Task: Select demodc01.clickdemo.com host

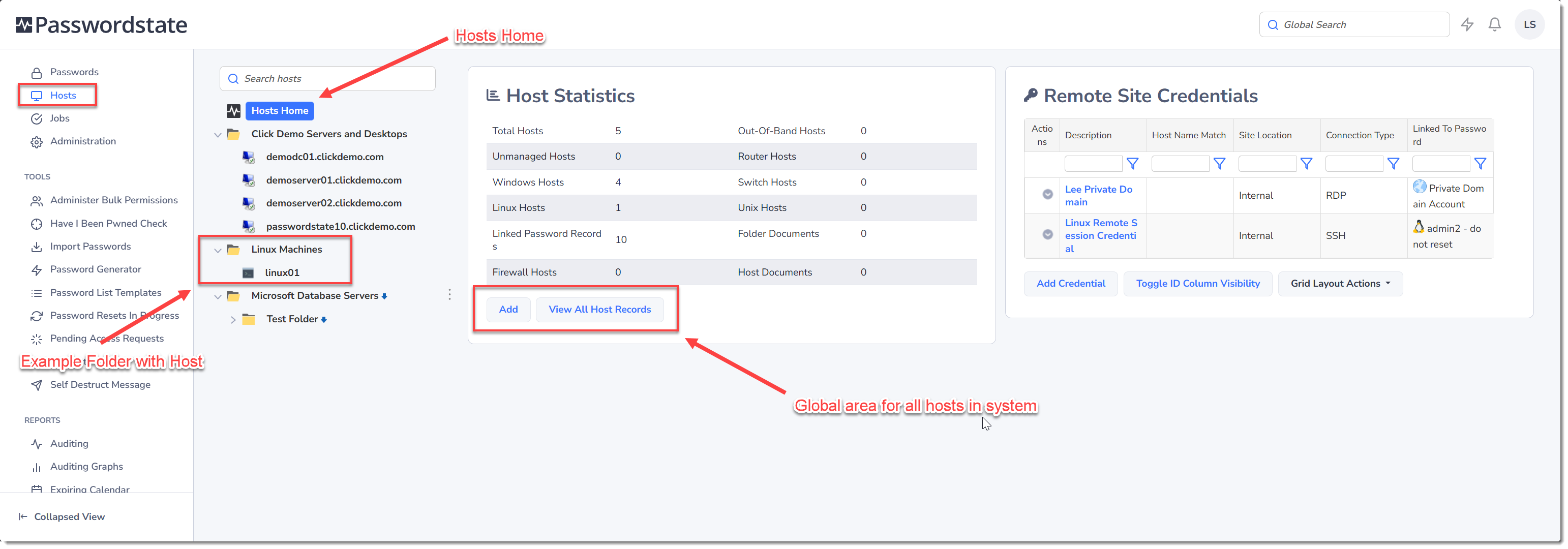Action: coord(324,157)
